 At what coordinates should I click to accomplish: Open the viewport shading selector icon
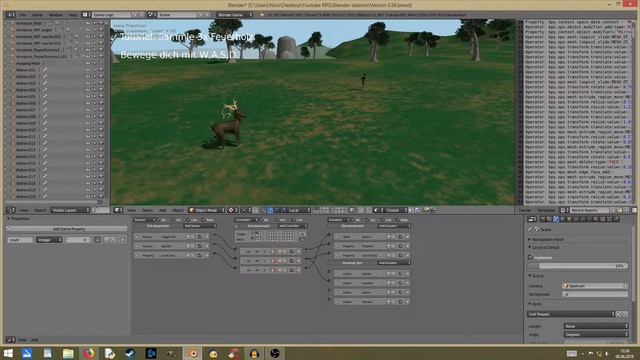coord(233,210)
